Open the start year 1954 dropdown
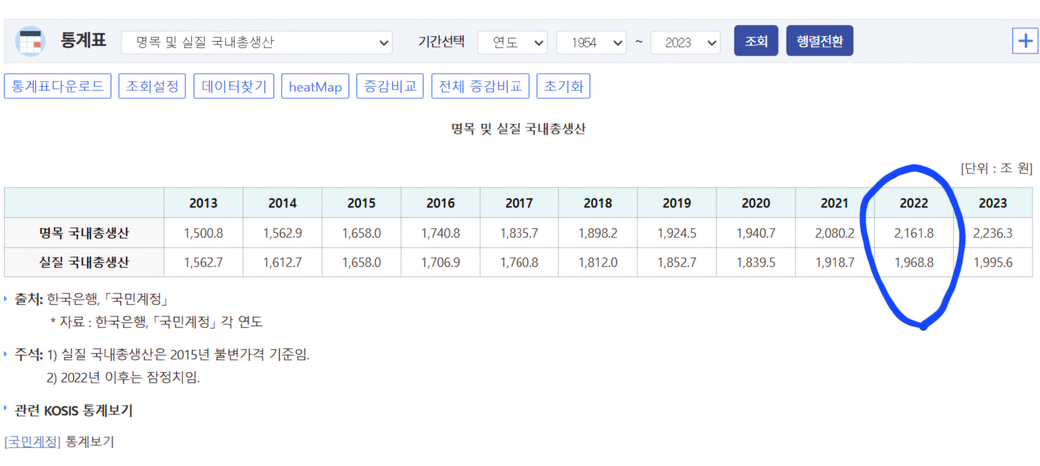 (591, 42)
